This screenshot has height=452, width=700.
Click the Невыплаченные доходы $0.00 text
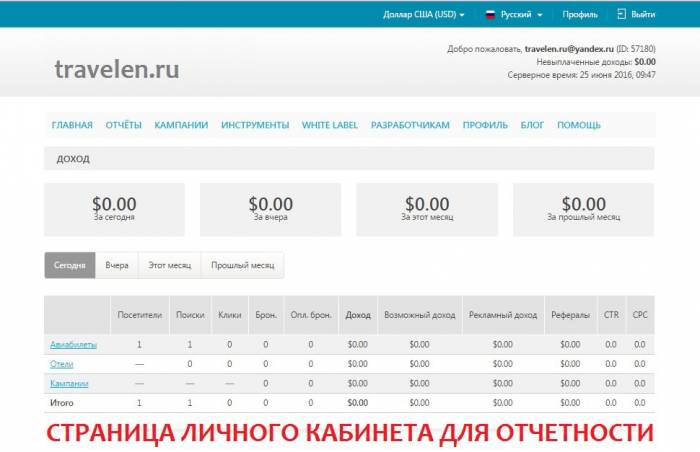(x=596, y=62)
